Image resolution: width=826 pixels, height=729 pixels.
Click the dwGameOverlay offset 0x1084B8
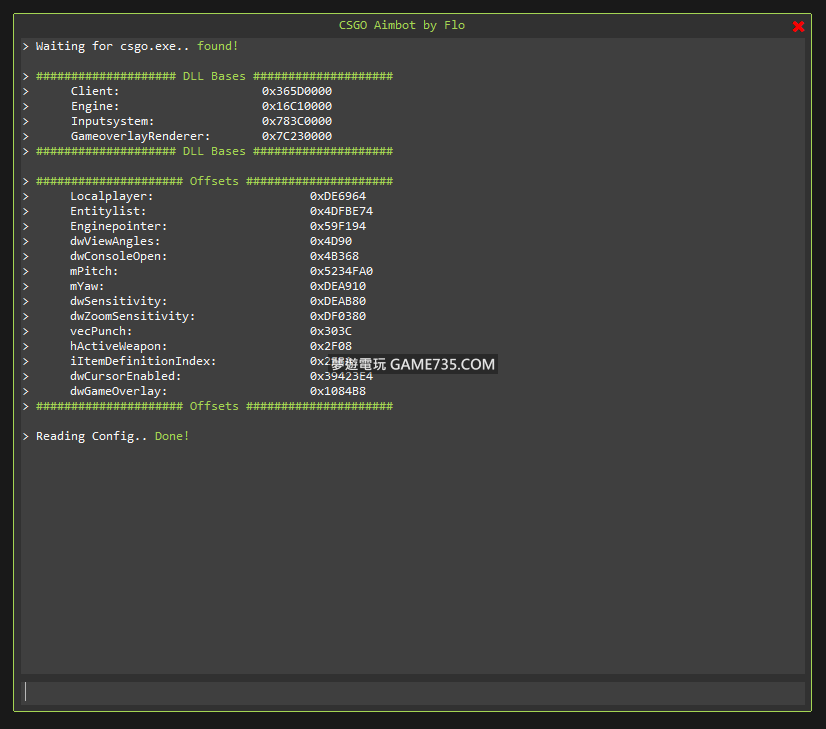tap(338, 391)
